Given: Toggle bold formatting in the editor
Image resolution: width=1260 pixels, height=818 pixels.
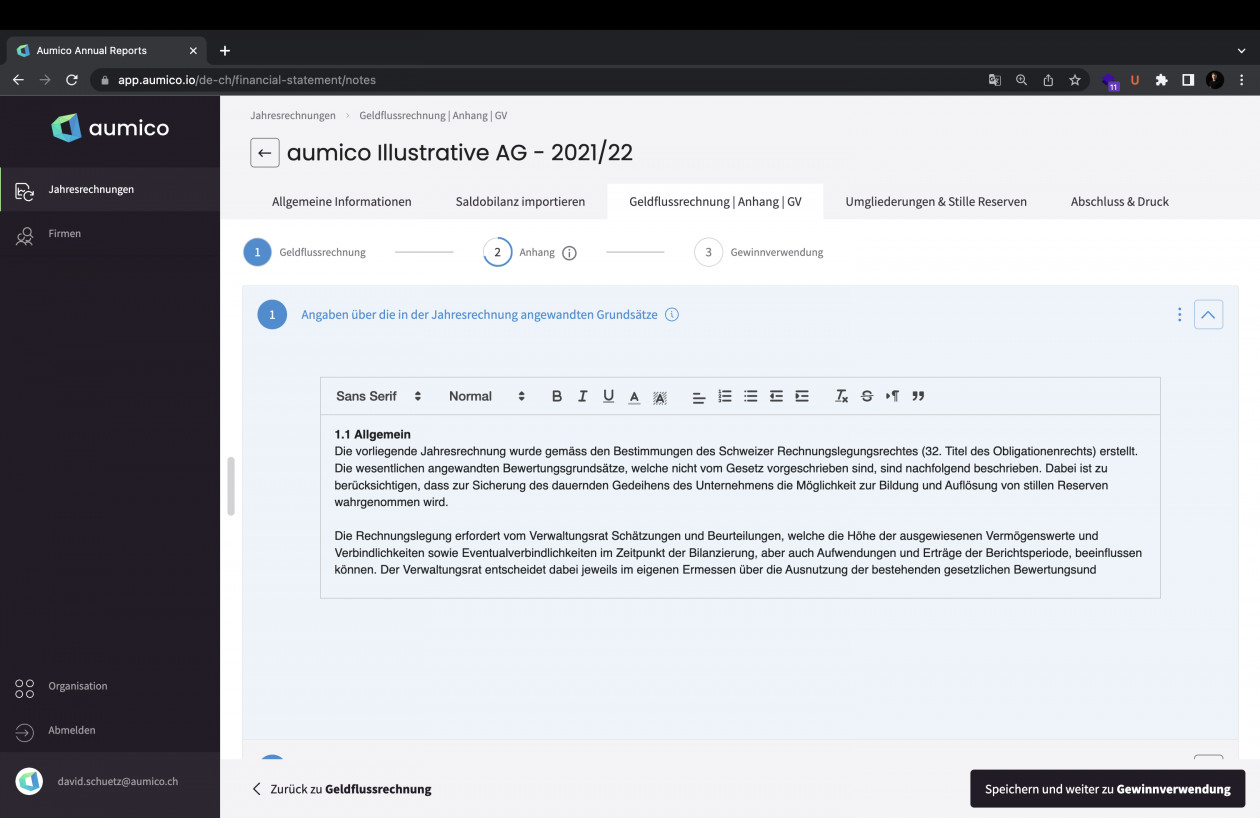Looking at the screenshot, I should pos(557,396).
